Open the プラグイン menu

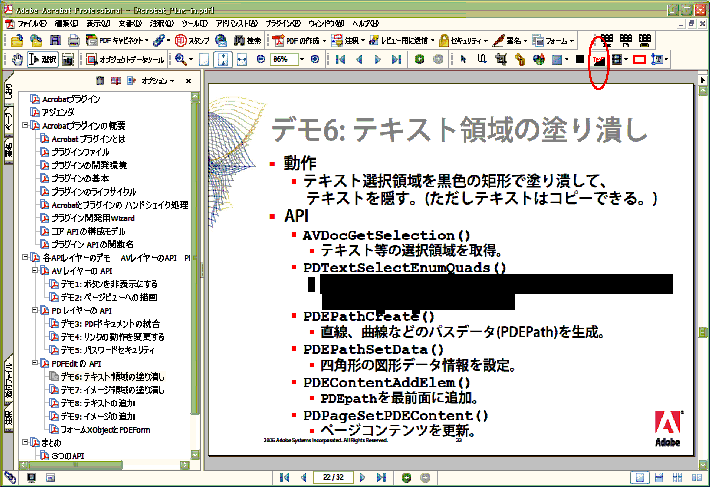pos(283,24)
